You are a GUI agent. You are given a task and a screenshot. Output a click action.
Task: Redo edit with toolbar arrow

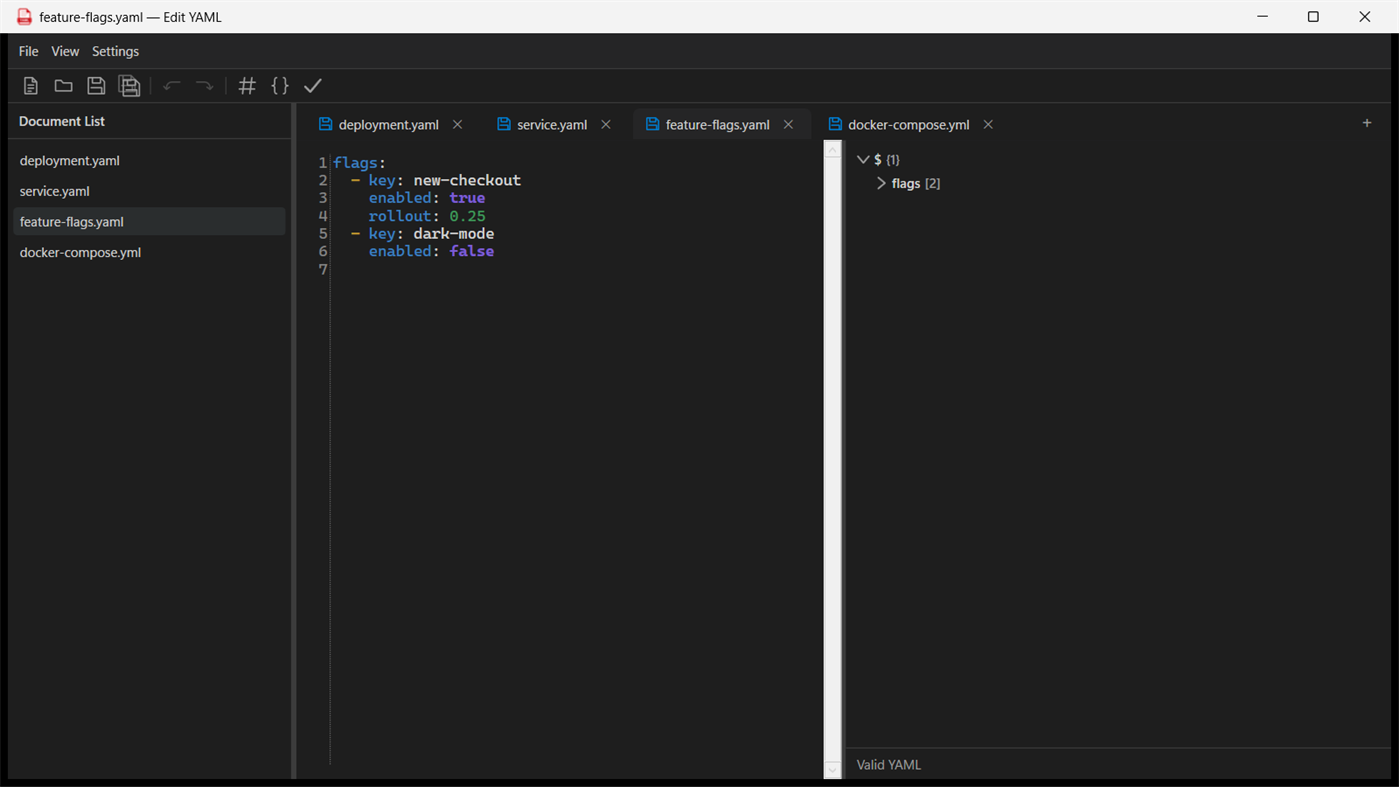[x=204, y=86]
